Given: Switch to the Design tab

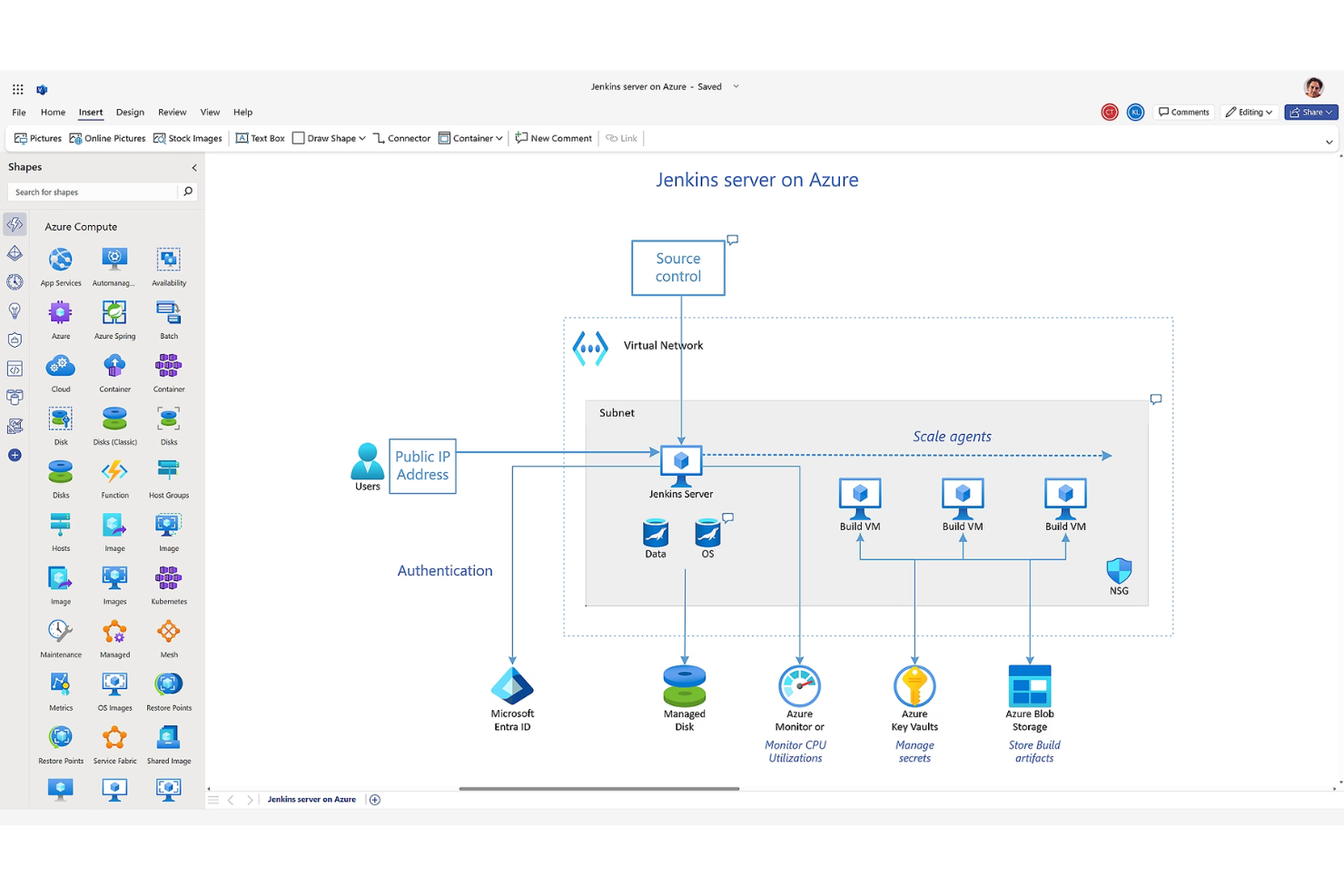Looking at the screenshot, I should (130, 113).
